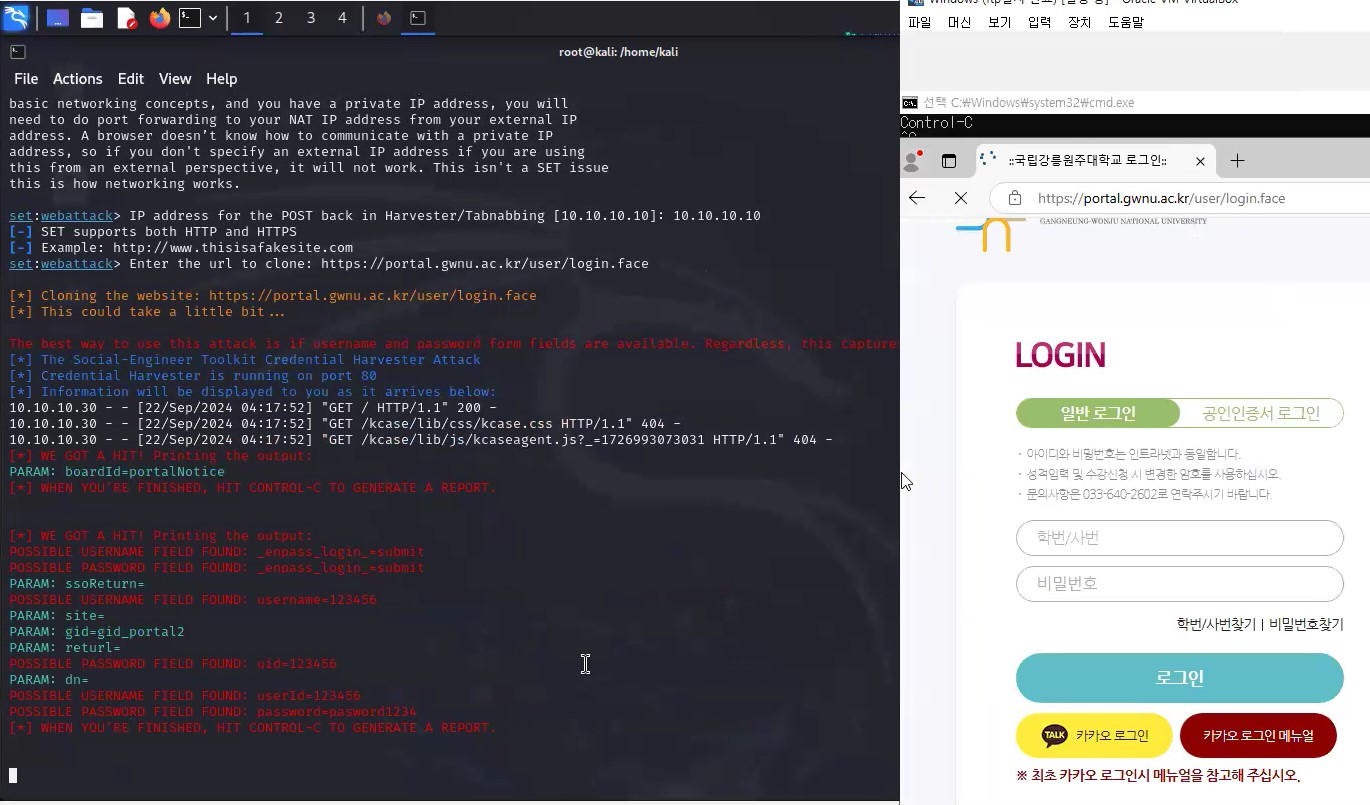
Task: Open a new Edge tab with plus
Action: [x=1237, y=161]
